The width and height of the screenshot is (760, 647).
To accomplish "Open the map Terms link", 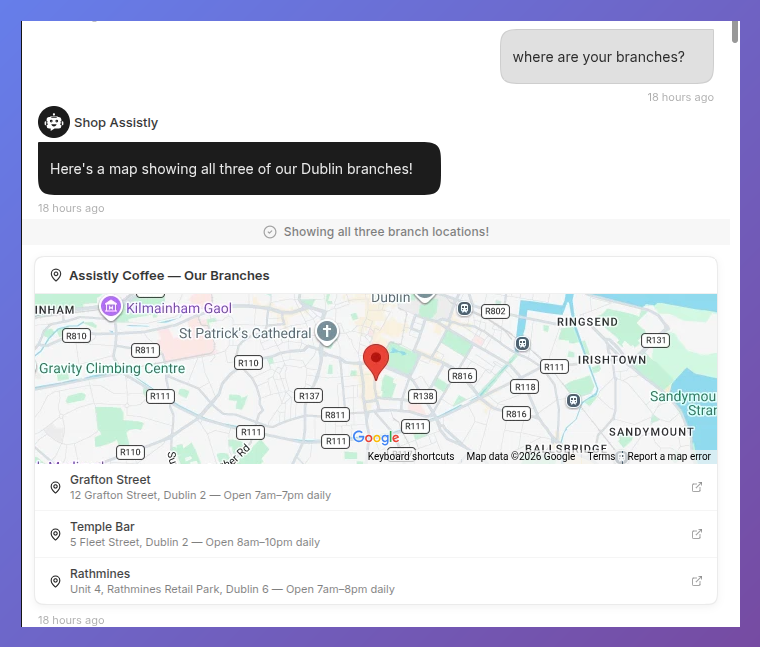I will pos(601,456).
